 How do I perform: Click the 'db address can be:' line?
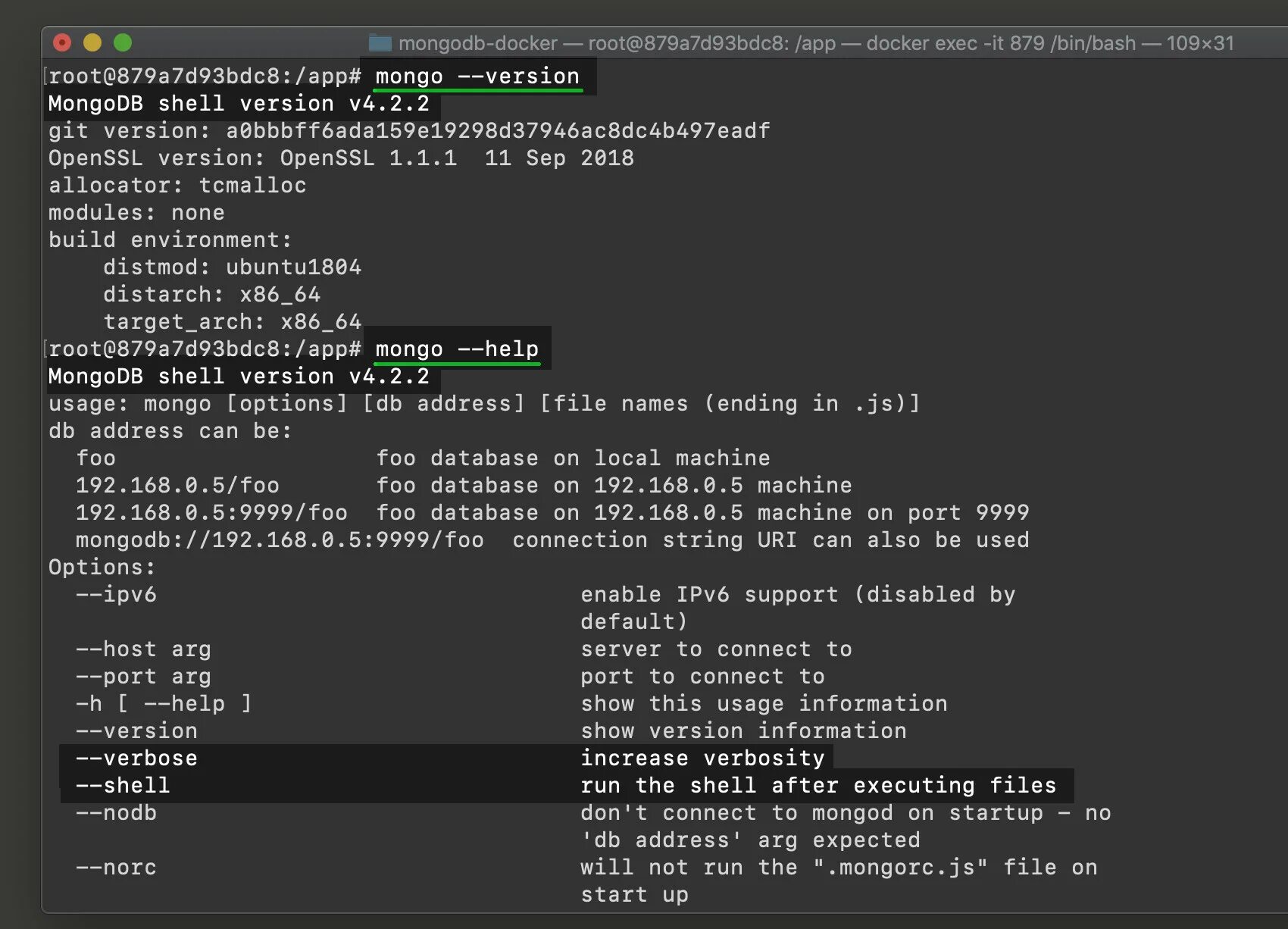pyautogui.click(x=170, y=431)
